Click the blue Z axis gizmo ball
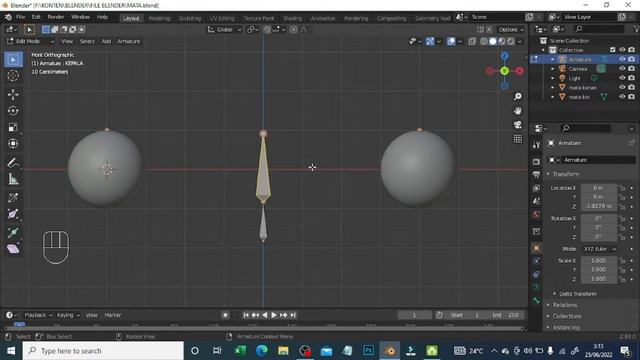This screenshot has width=640, height=360. coord(505,56)
